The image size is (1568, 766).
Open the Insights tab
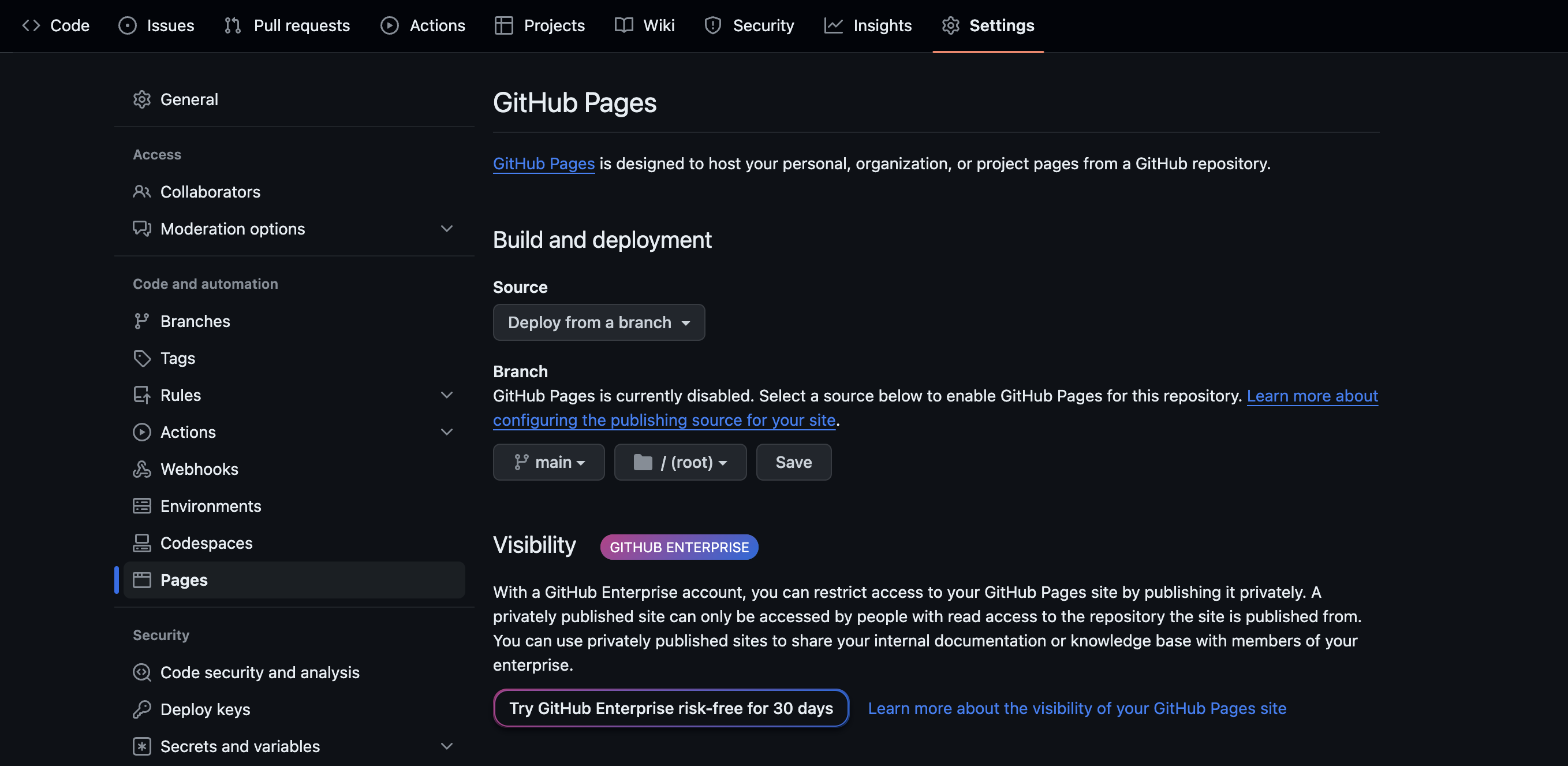pos(868,25)
